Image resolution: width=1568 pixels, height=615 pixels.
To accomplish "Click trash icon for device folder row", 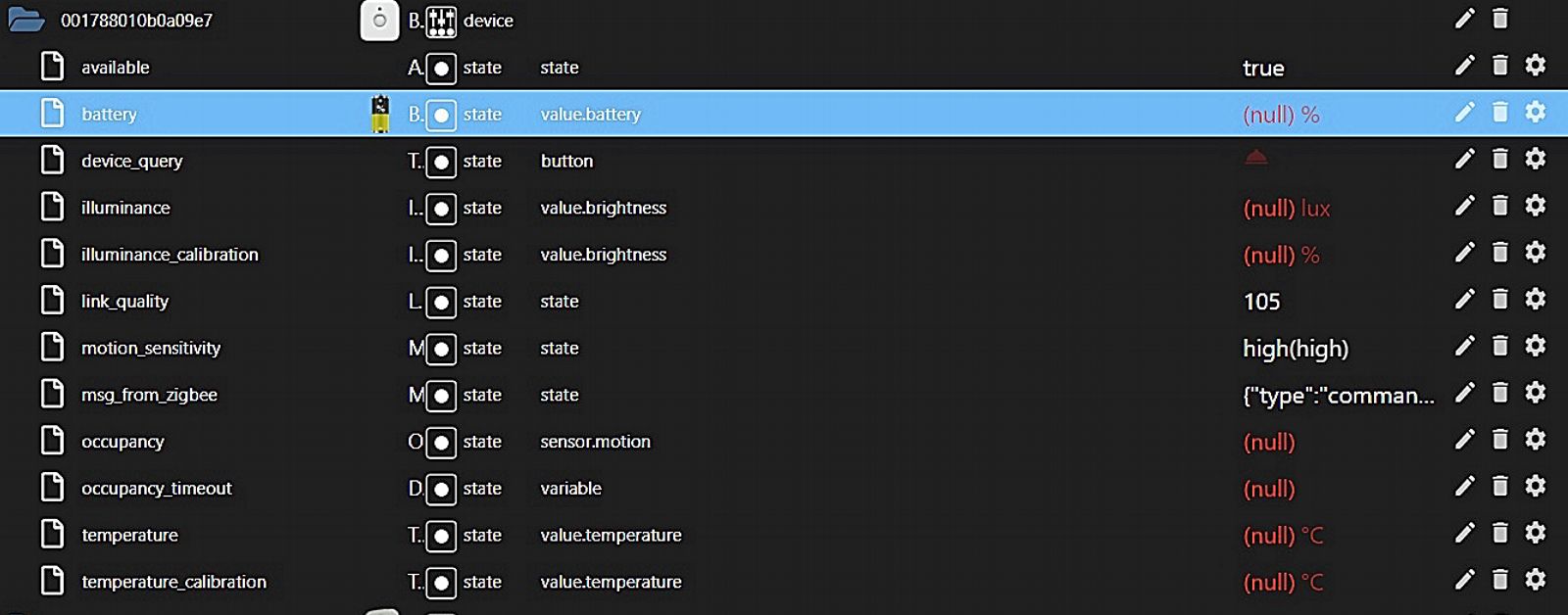I will click(x=1499, y=19).
